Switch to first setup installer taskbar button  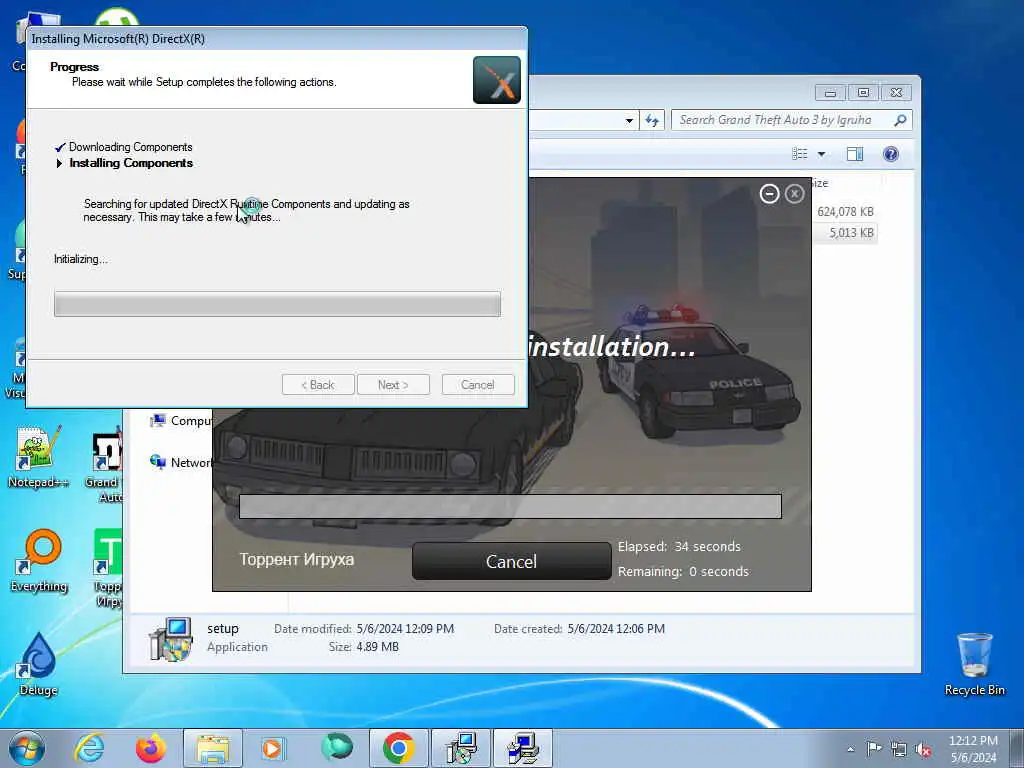(461, 748)
